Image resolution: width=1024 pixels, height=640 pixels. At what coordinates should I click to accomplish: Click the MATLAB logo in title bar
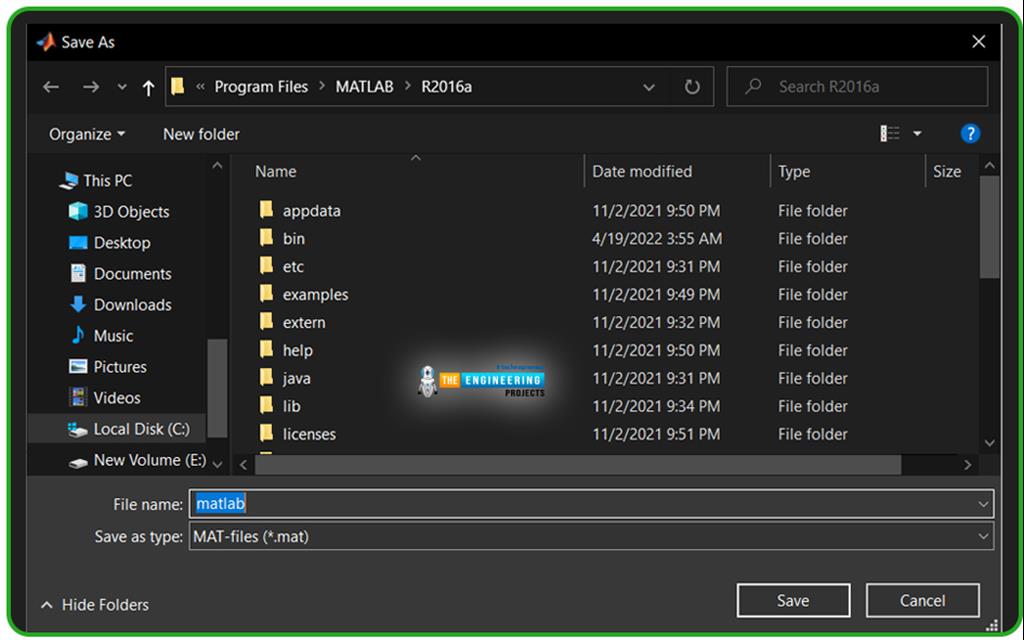(45, 41)
